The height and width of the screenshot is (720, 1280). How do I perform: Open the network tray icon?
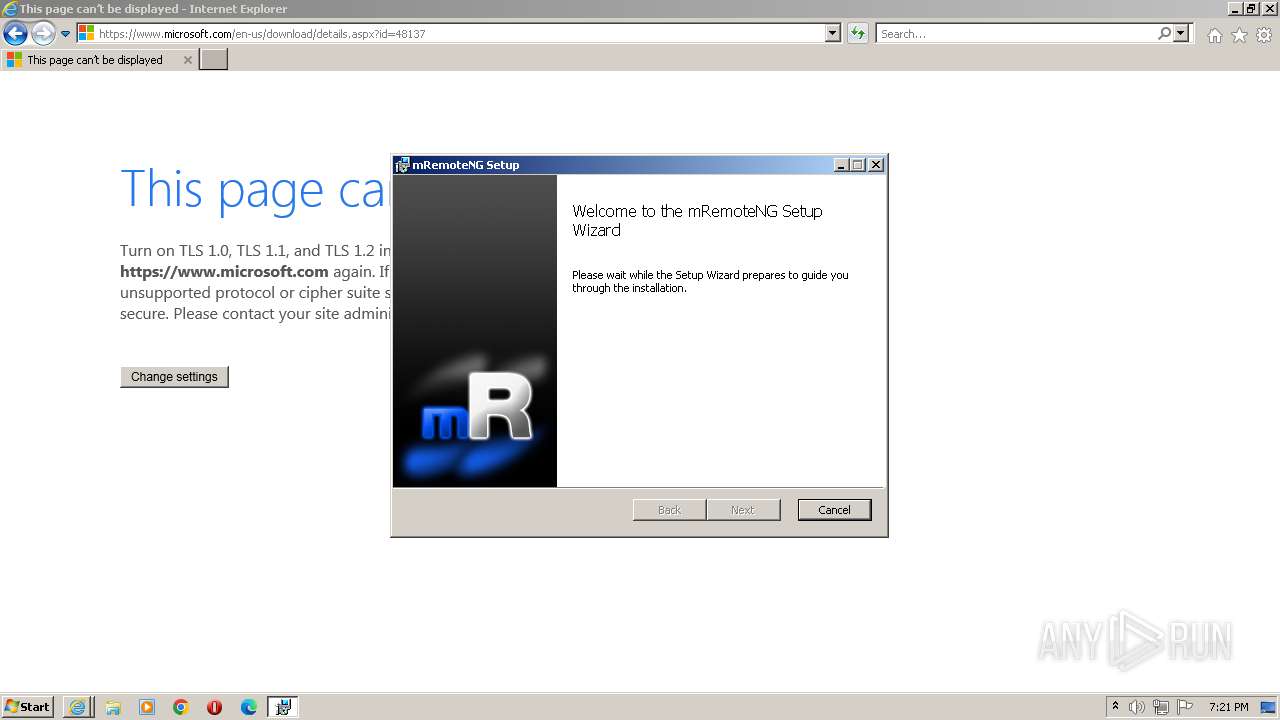click(1161, 707)
